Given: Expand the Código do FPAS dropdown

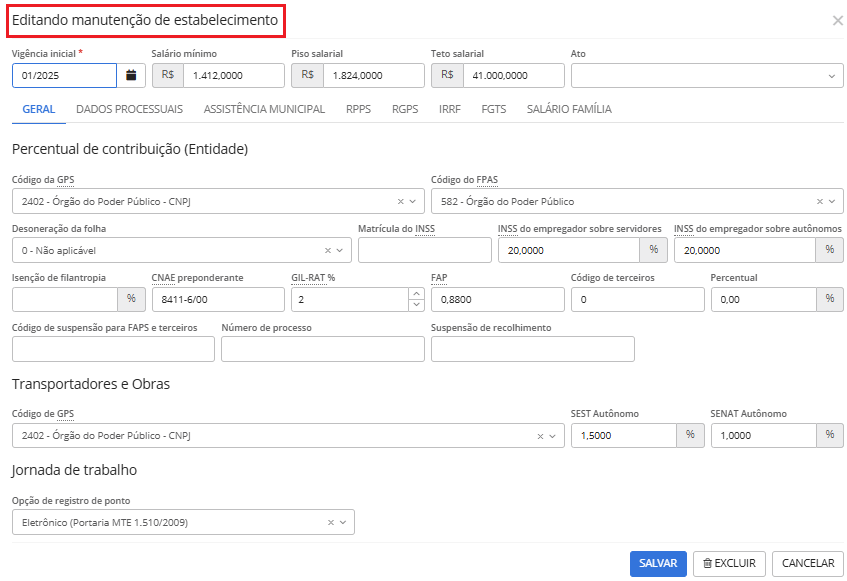Looking at the screenshot, I should 832,201.
